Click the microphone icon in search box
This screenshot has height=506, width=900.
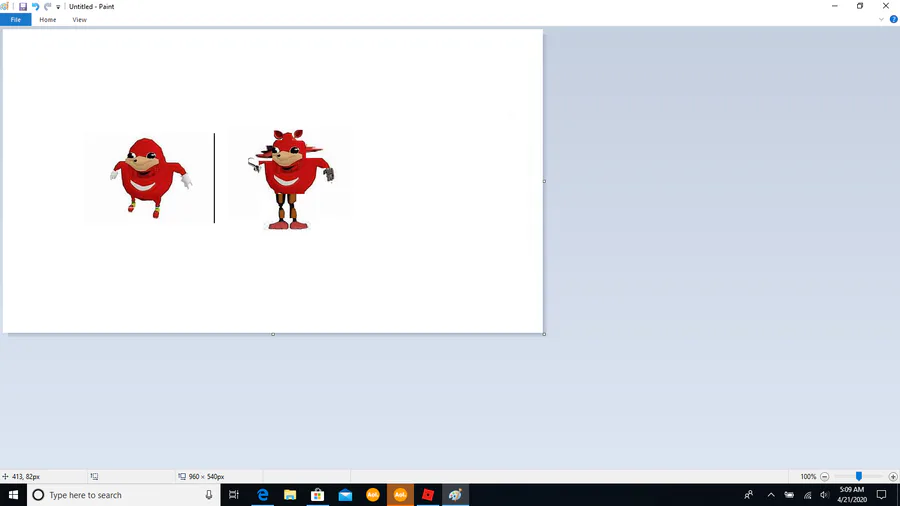pos(209,495)
